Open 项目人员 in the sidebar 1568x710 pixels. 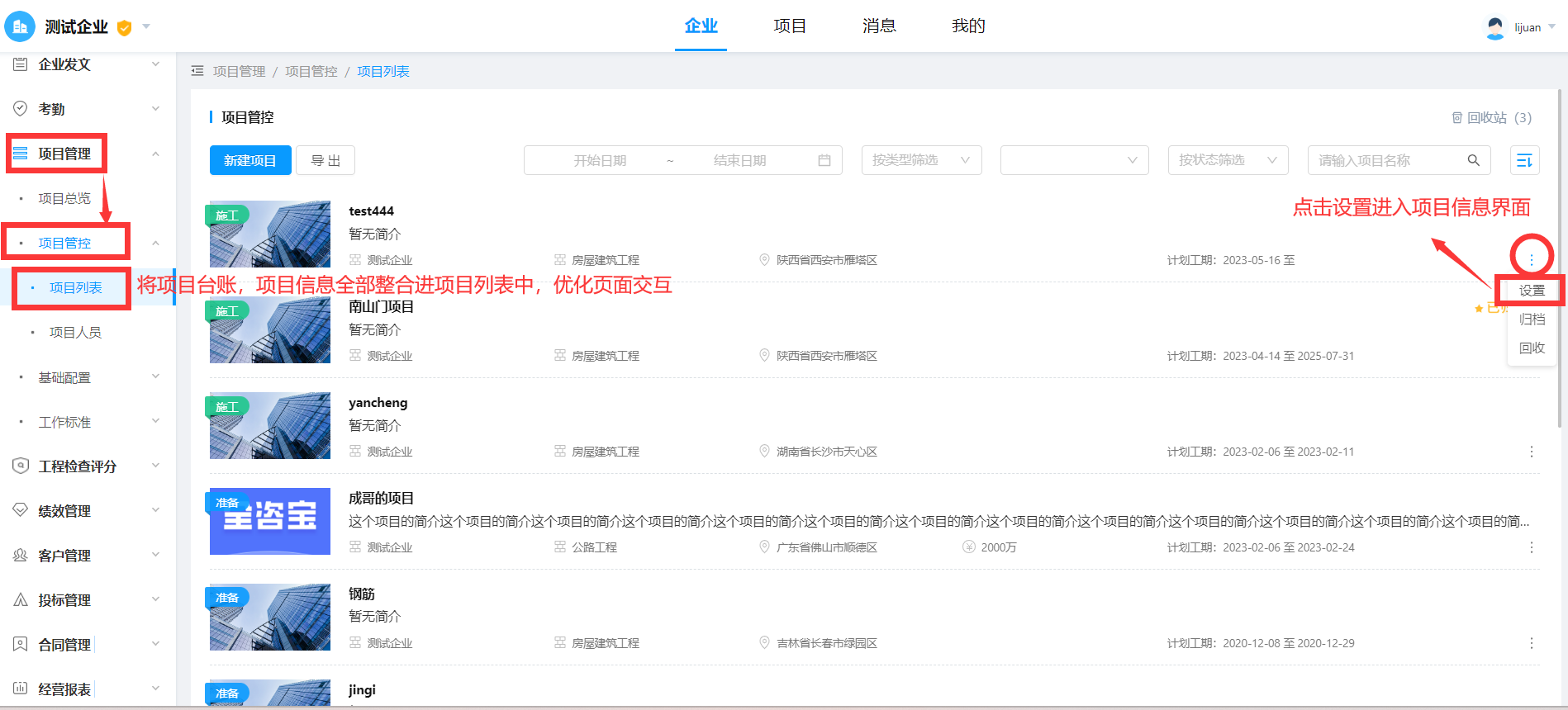75,332
